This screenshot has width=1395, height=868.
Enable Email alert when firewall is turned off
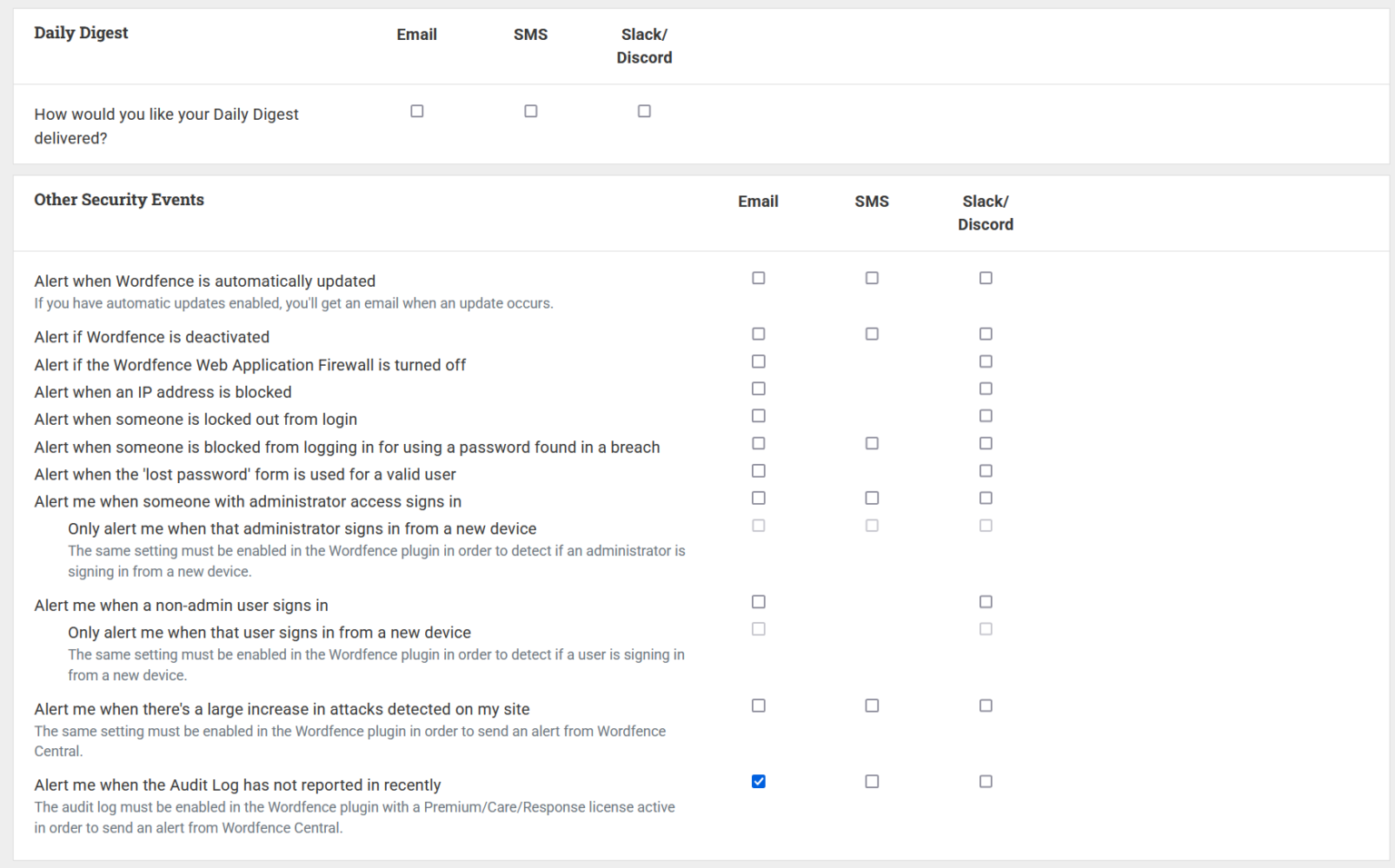coord(758,361)
